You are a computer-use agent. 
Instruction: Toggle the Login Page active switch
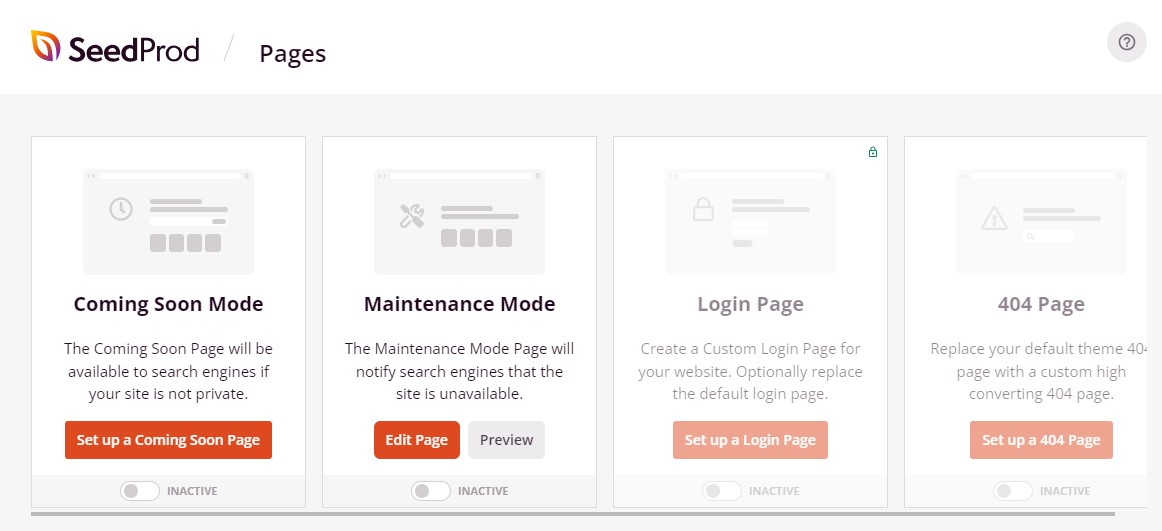[x=722, y=491]
